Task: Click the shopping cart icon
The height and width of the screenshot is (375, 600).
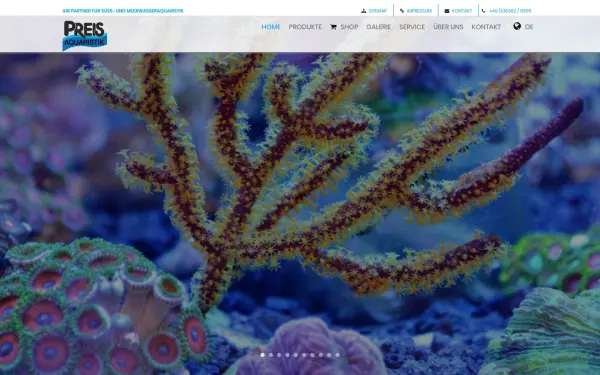Action: [333, 27]
